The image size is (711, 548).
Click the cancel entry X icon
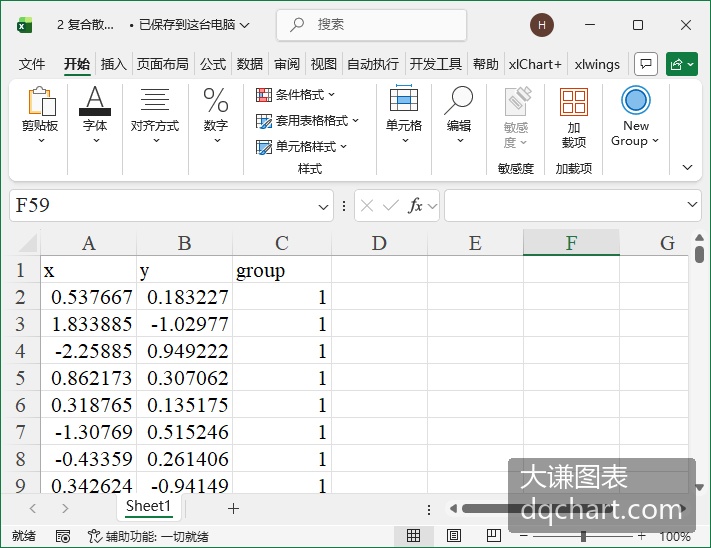click(367, 206)
